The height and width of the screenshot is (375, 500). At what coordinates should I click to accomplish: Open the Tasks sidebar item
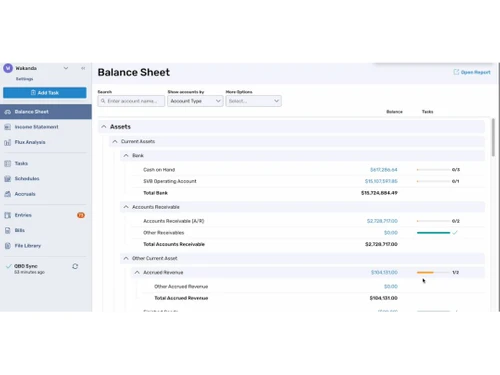[21, 163]
